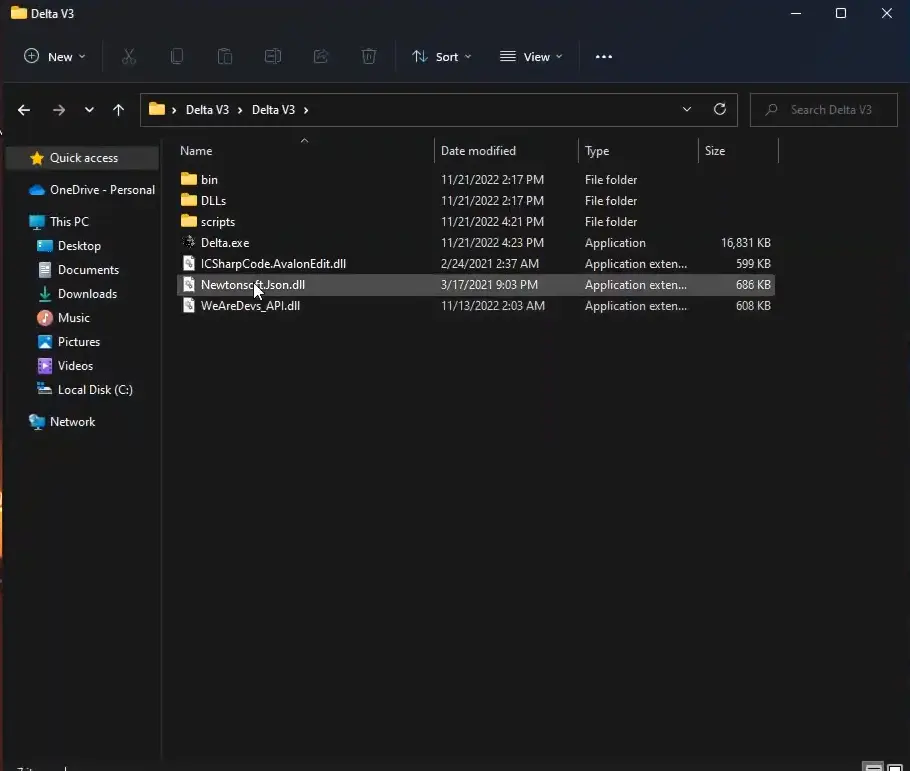Refresh the current folder view

[719, 110]
